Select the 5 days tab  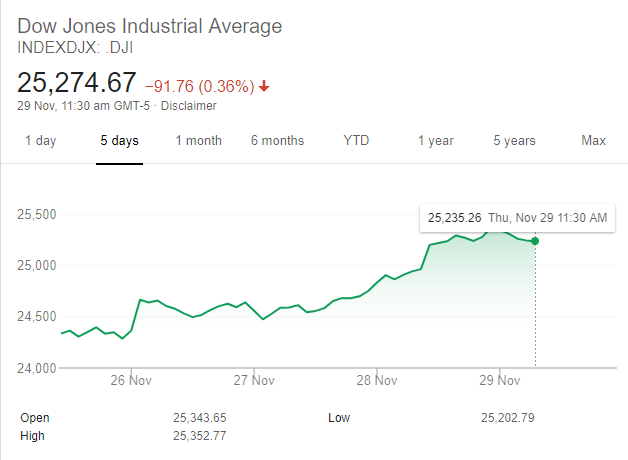tap(119, 141)
